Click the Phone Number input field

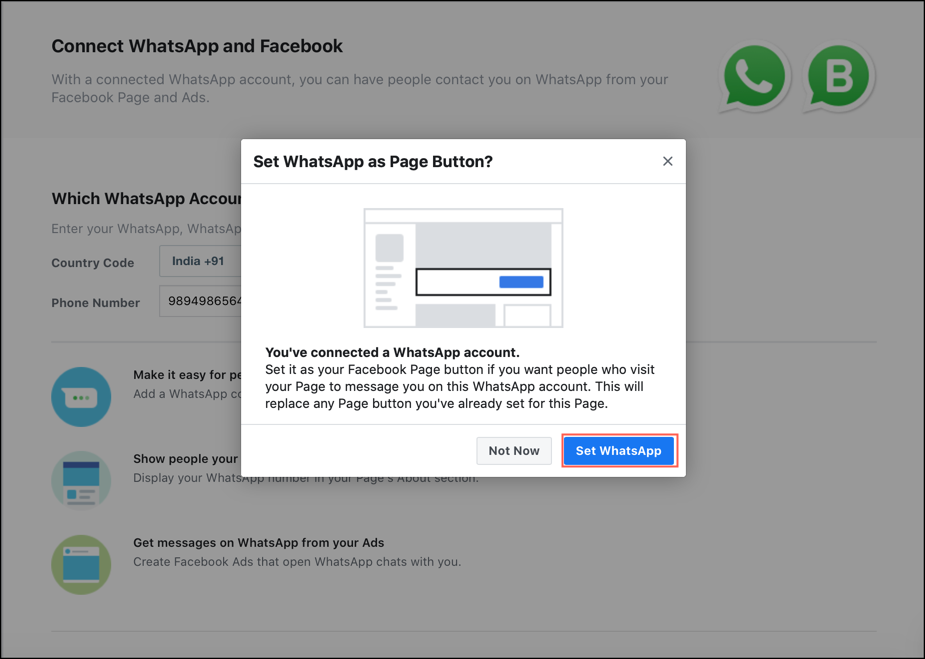coord(201,301)
